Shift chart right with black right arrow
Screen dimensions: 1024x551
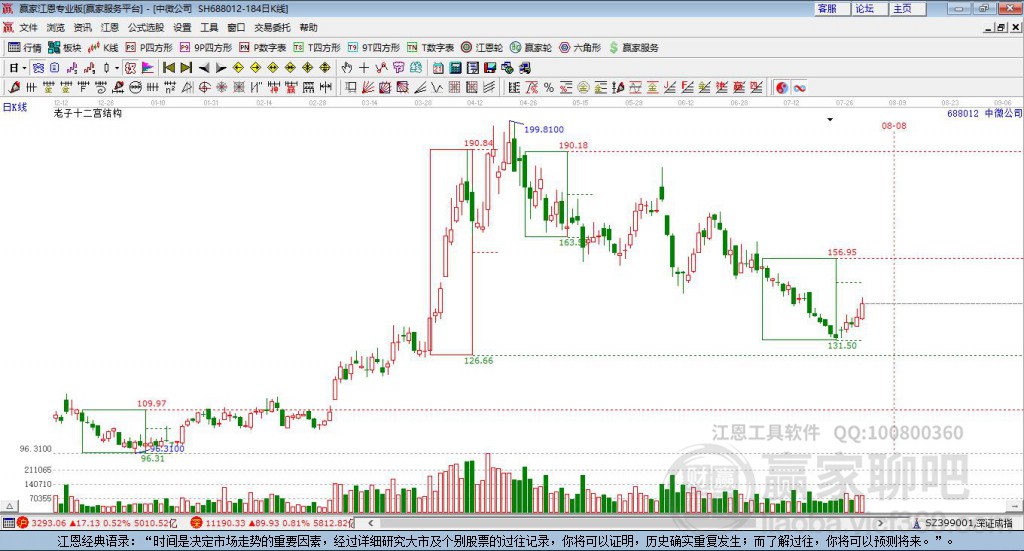[221, 68]
